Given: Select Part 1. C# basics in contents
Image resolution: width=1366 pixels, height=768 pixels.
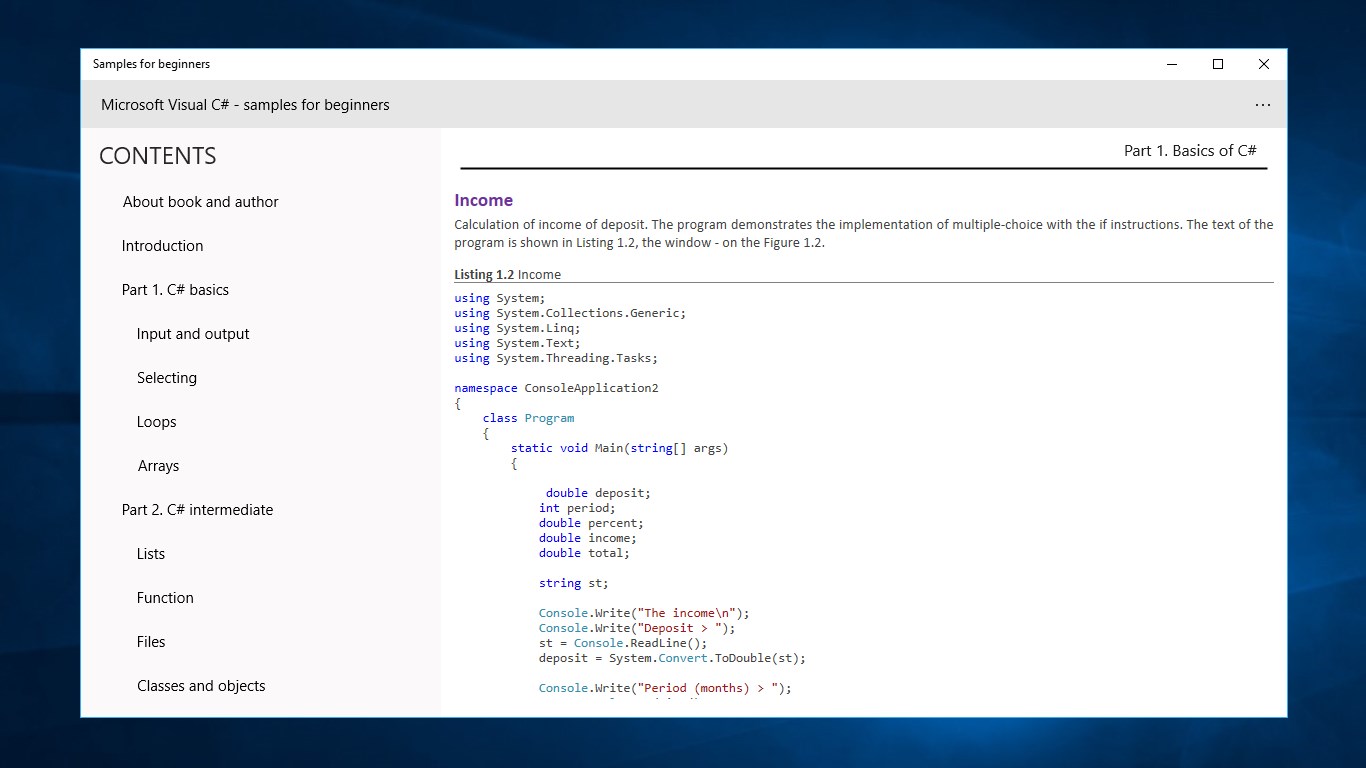Looking at the screenshot, I should 175,290.
